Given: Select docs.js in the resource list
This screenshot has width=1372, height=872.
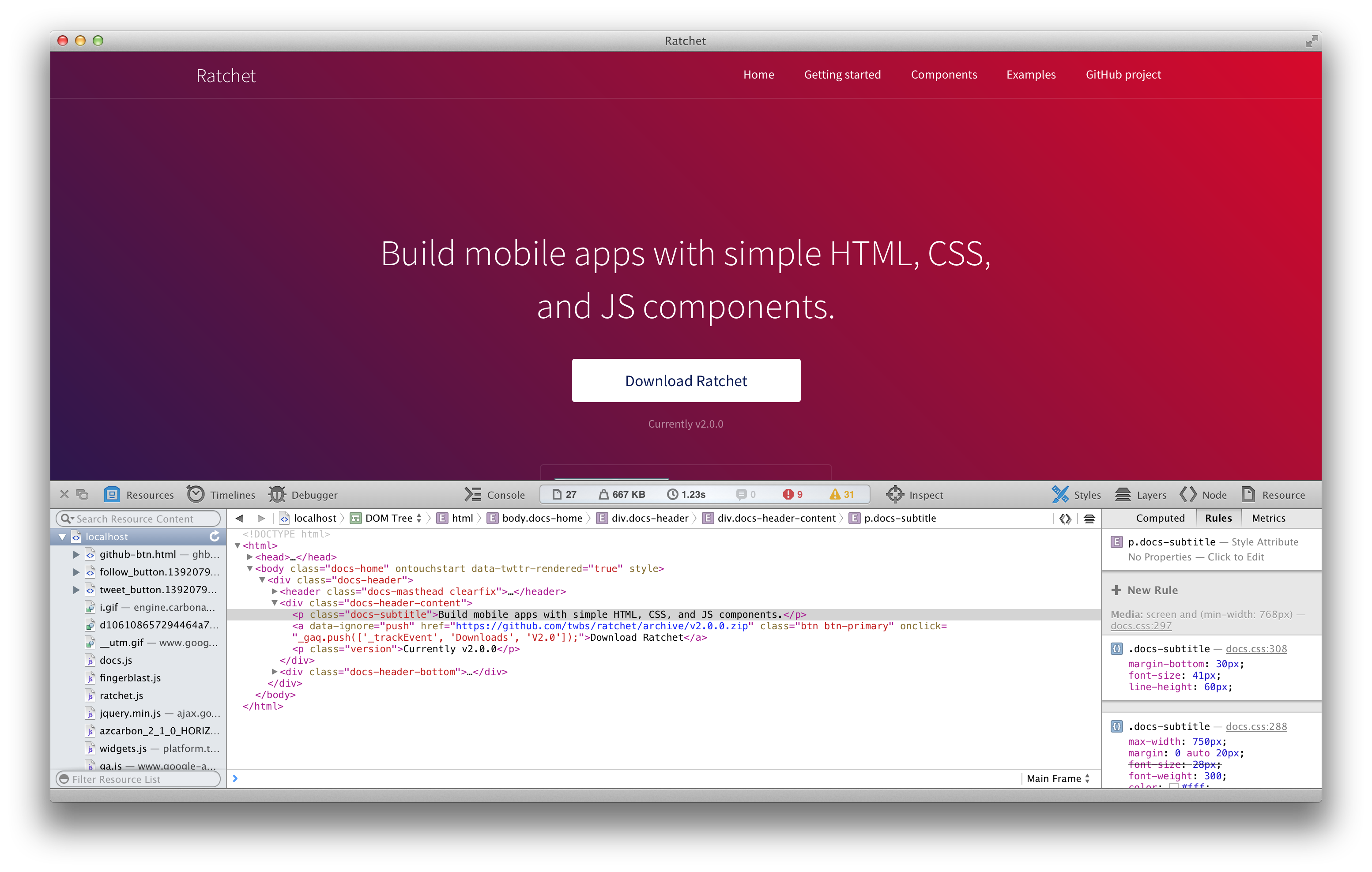Looking at the screenshot, I should click(x=116, y=660).
